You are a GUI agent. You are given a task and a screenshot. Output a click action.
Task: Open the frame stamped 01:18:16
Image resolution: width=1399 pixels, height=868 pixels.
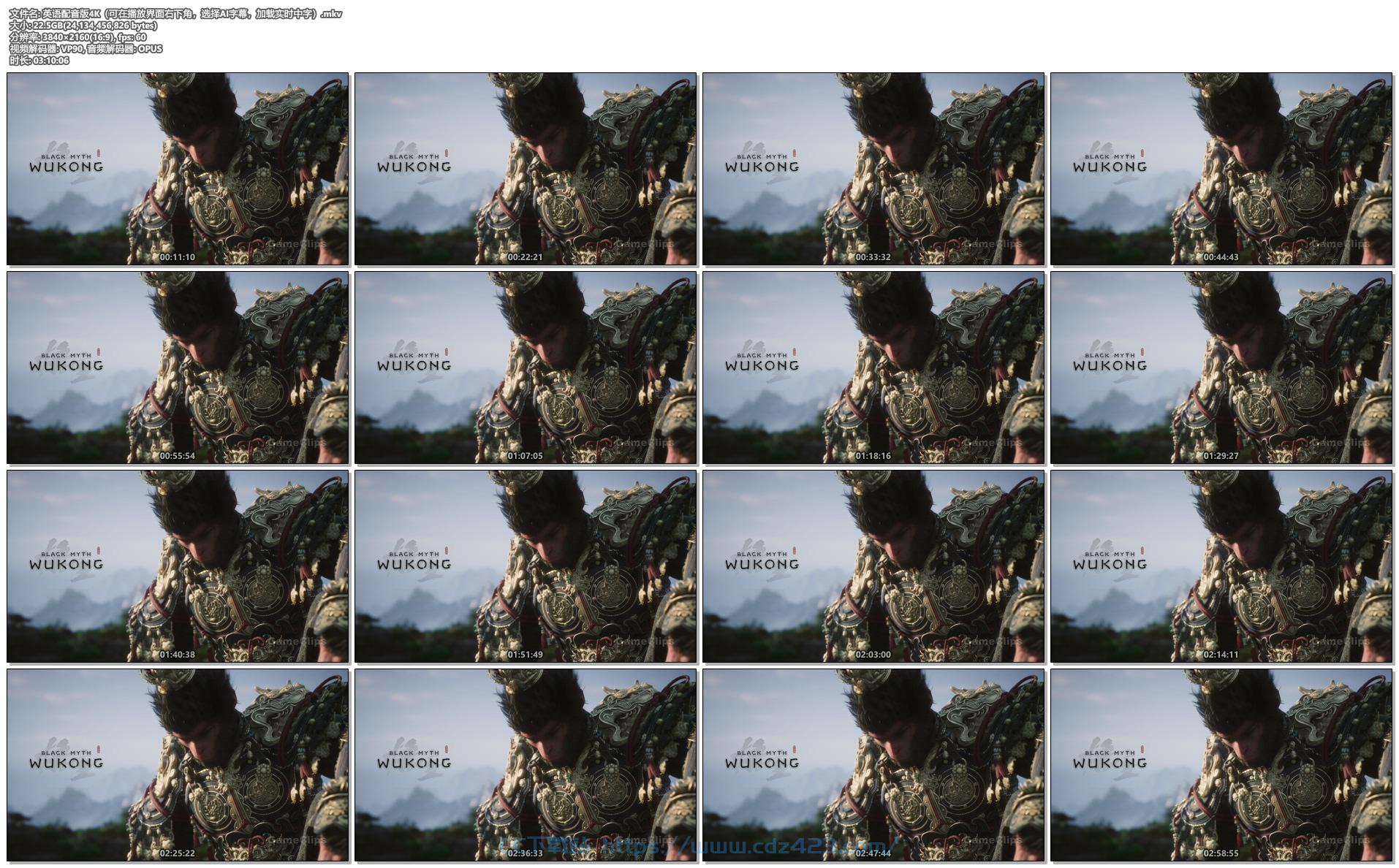(x=873, y=368)
